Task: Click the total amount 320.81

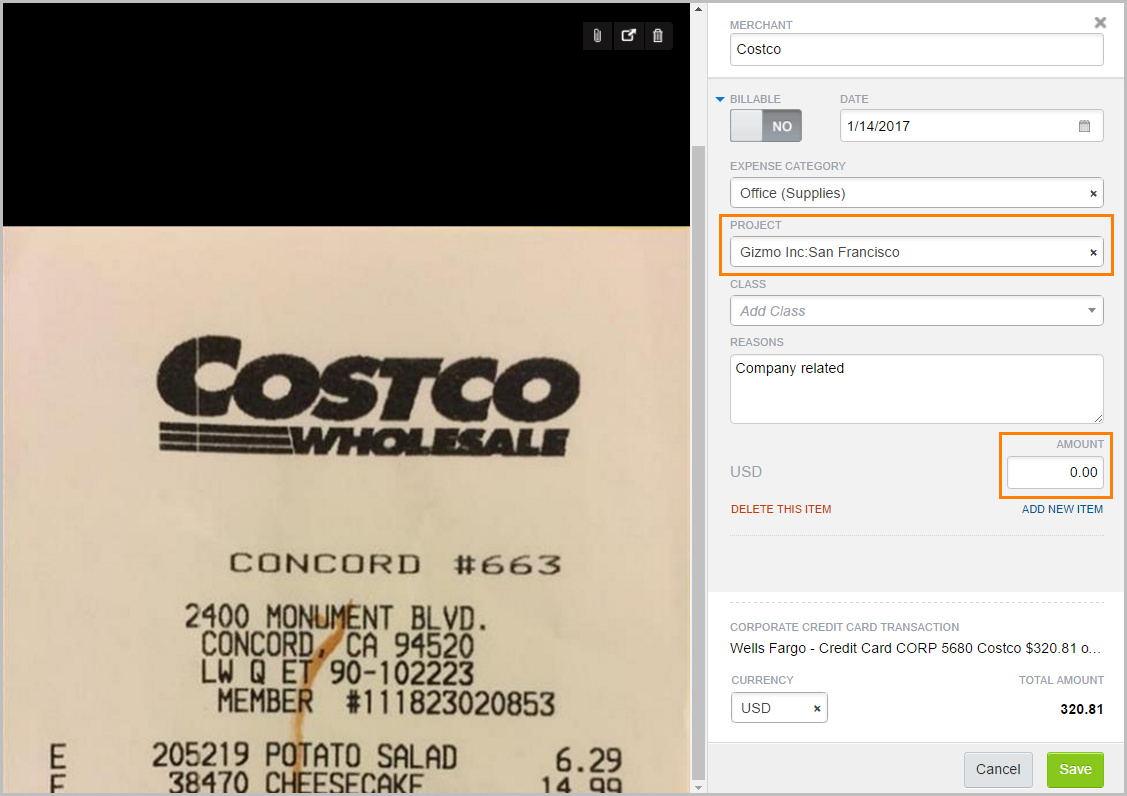Action: [1082, 709]
